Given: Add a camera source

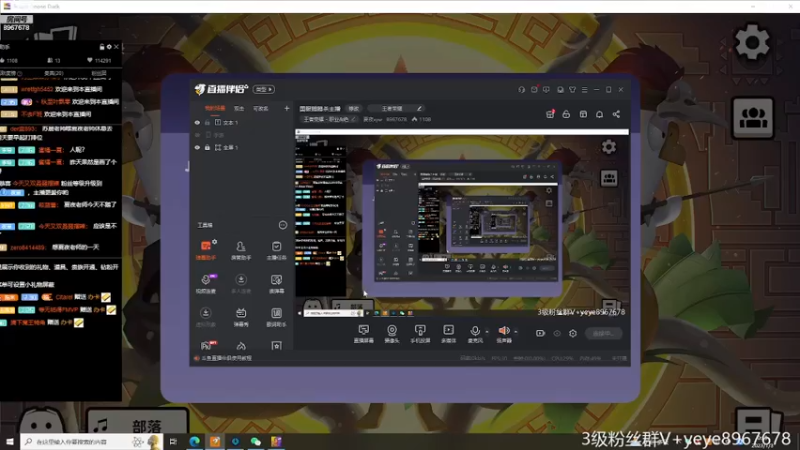Looking at the screenshot, I should [x=392, y=334].
